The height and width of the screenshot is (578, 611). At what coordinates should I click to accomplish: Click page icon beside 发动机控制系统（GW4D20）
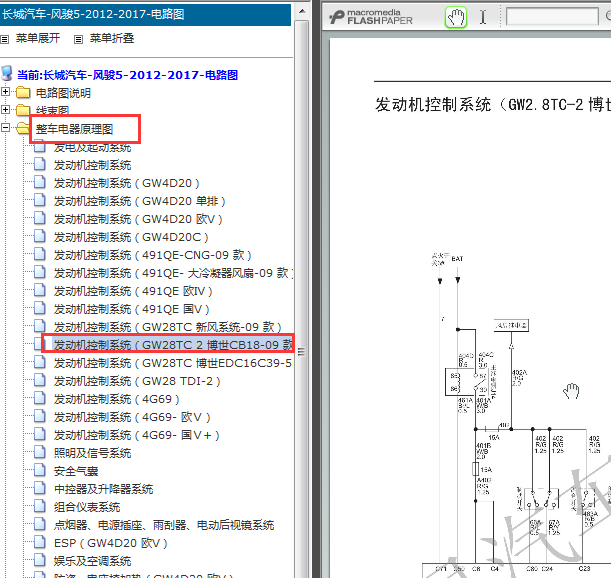[x=39, y=182]
